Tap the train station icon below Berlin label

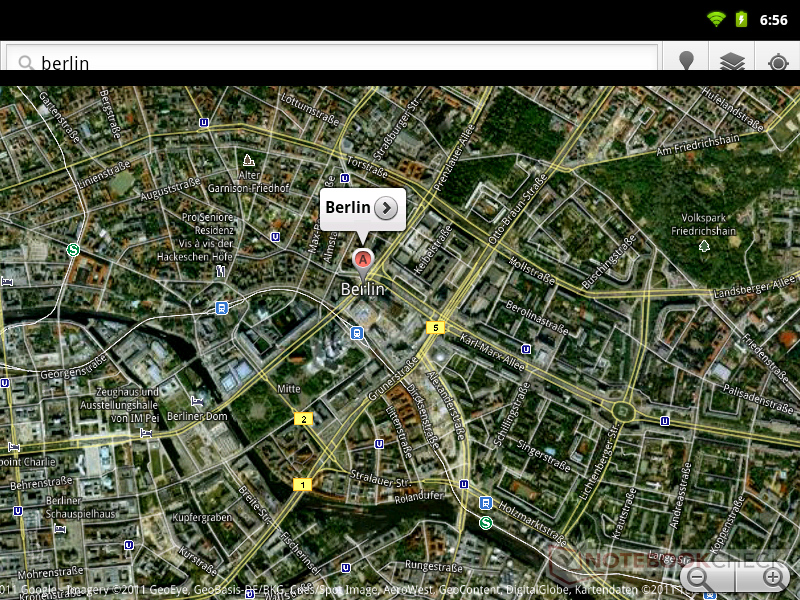[357, 333]
